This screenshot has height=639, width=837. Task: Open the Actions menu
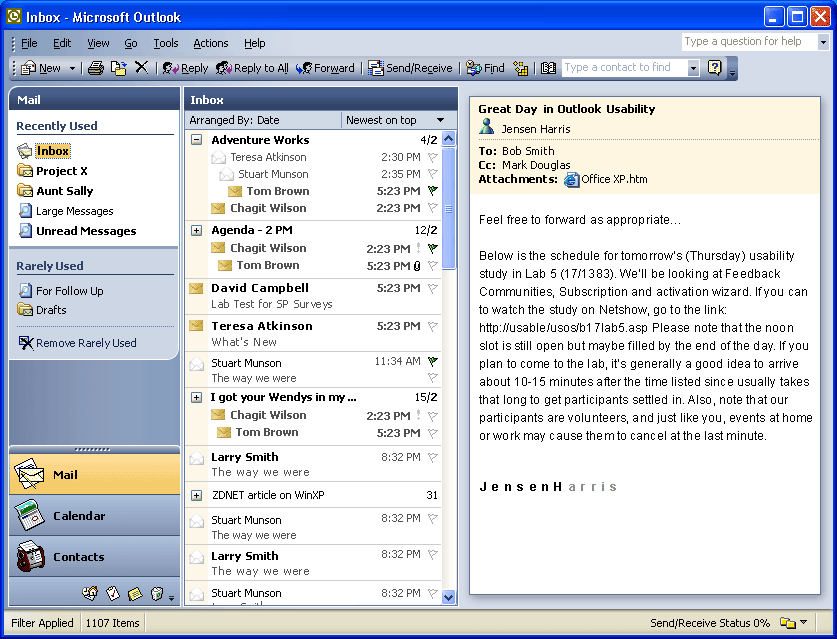tap(211, 43)
